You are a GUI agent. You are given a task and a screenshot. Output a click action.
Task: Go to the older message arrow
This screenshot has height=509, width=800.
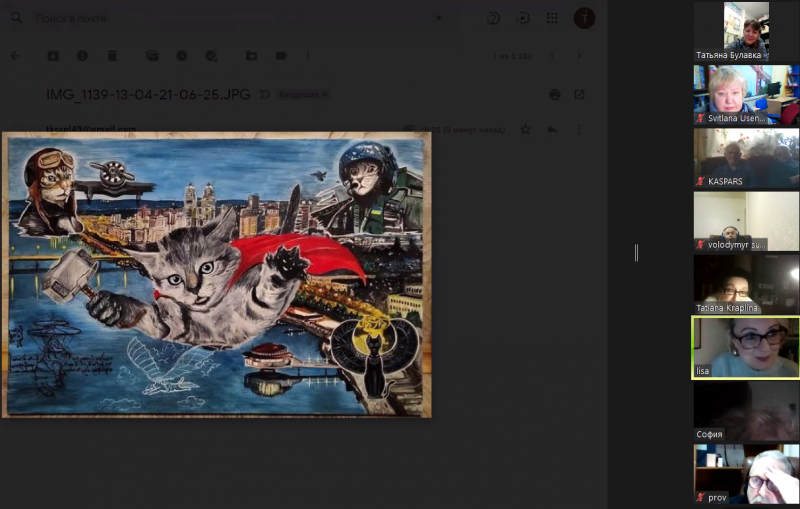click(x=579, y=56)
